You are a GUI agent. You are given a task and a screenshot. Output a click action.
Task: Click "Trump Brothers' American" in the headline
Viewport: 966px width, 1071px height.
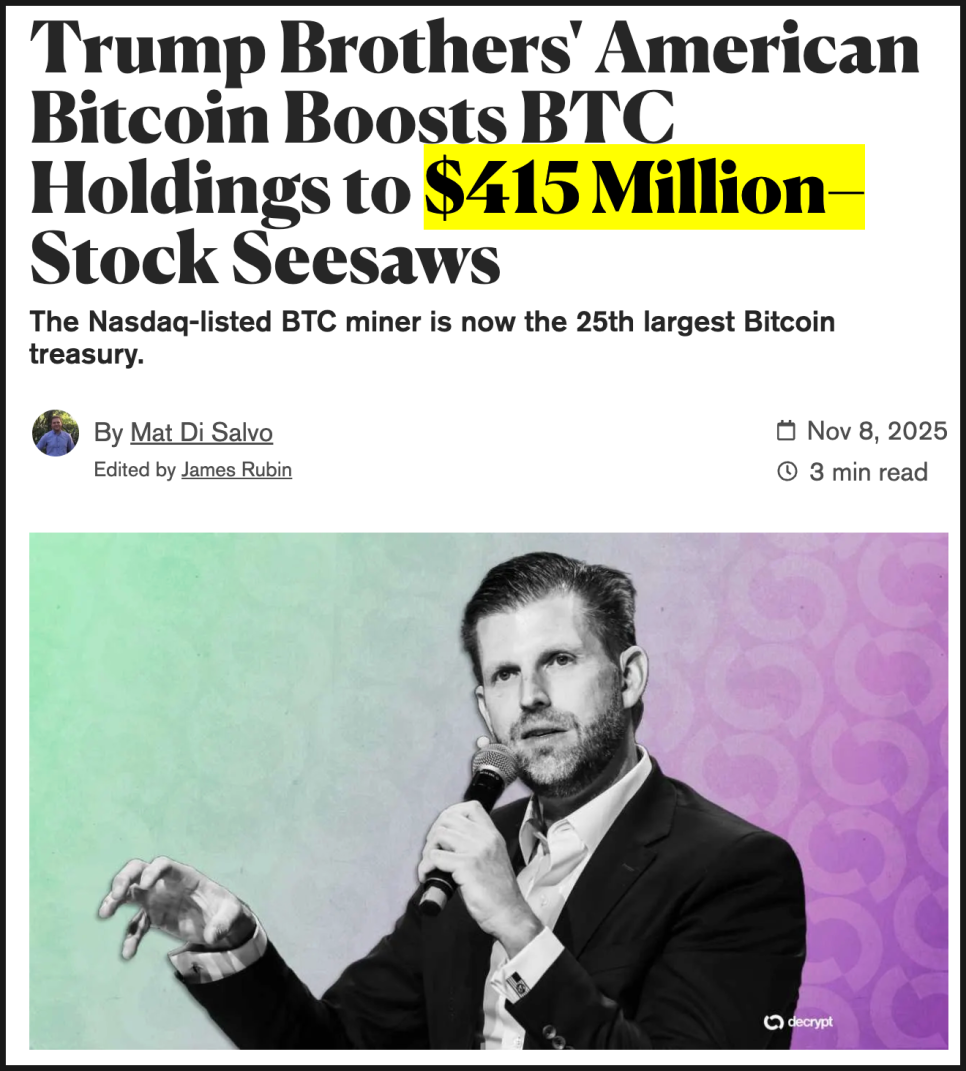point(475,48)
